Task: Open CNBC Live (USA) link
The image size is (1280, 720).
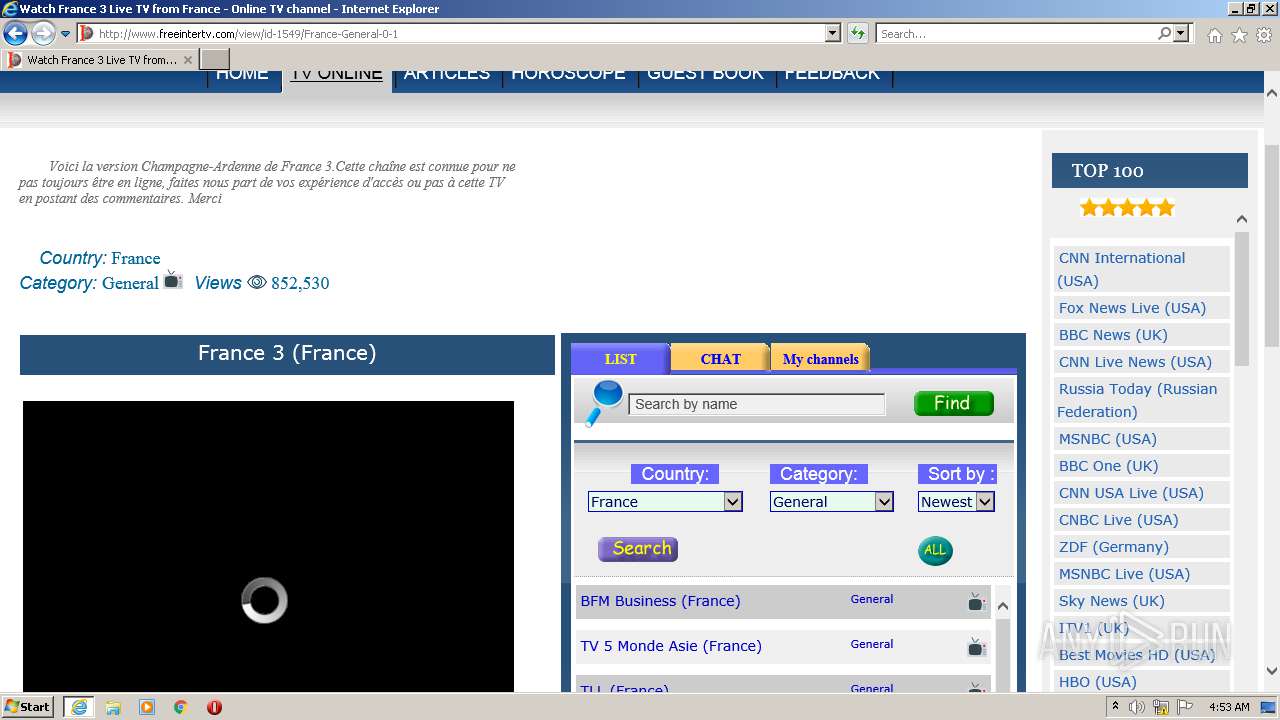Action: pyautogui.click(x=1118, y=520)
